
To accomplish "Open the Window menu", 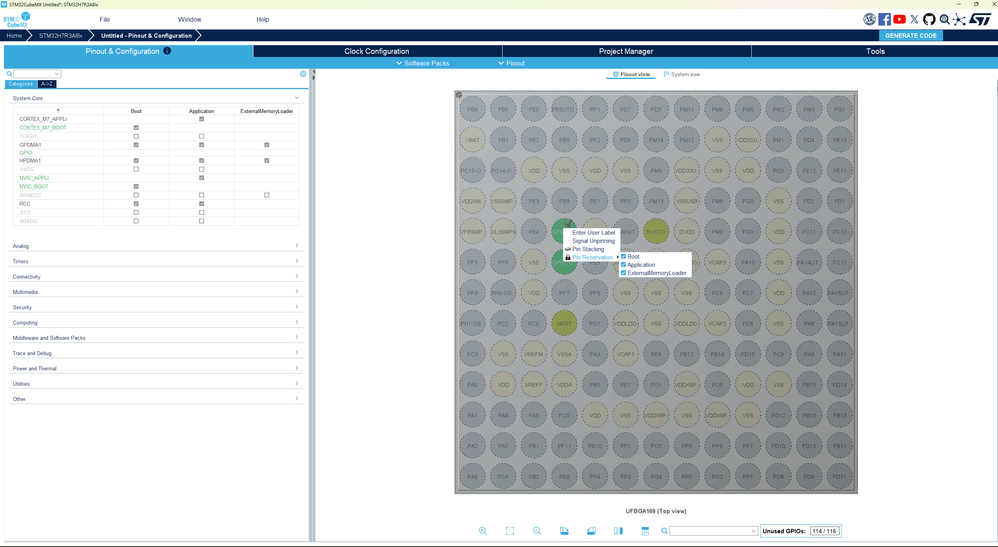I will tap(190, 19).
